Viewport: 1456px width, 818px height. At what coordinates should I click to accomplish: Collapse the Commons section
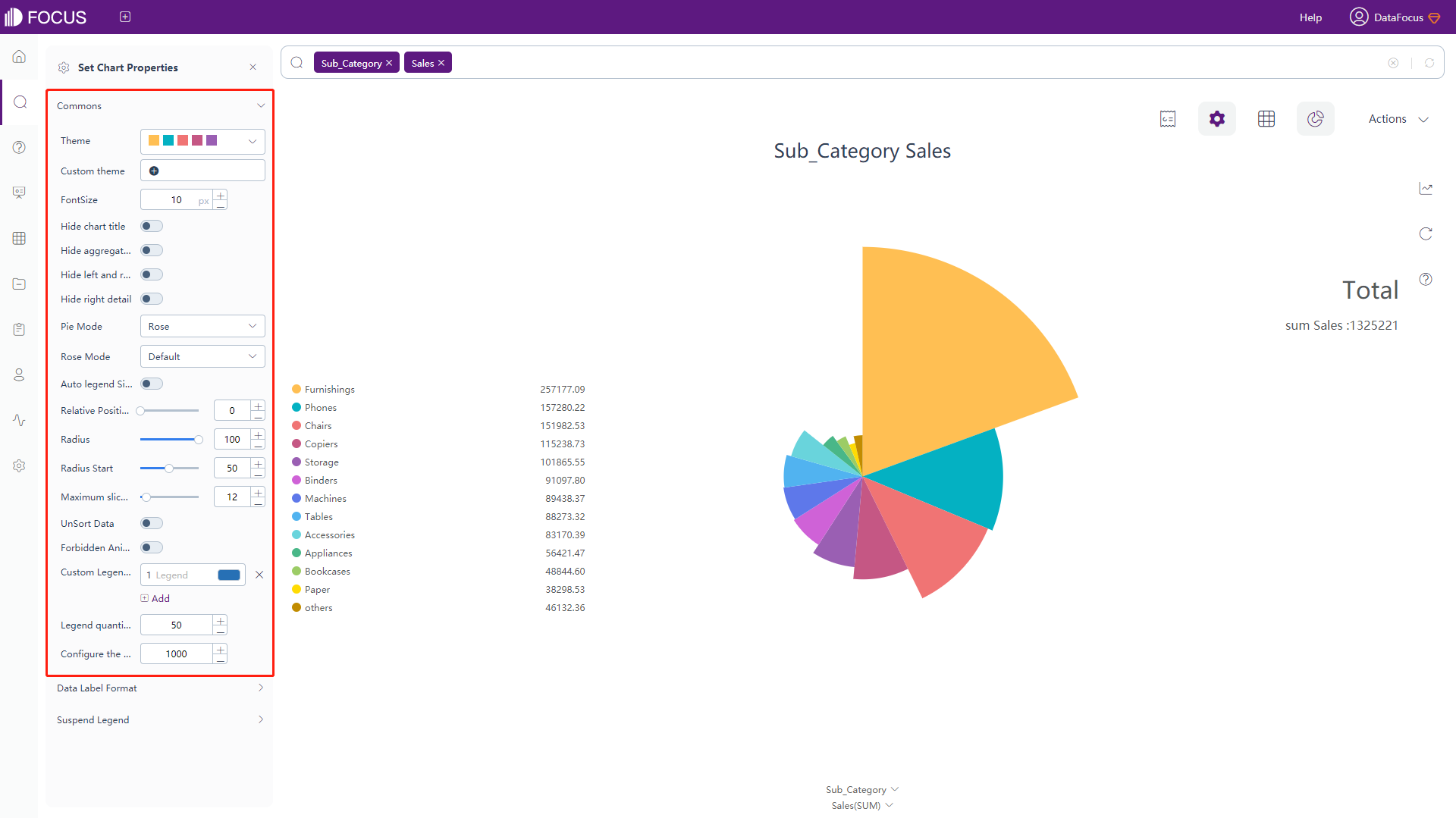(160, 106)
